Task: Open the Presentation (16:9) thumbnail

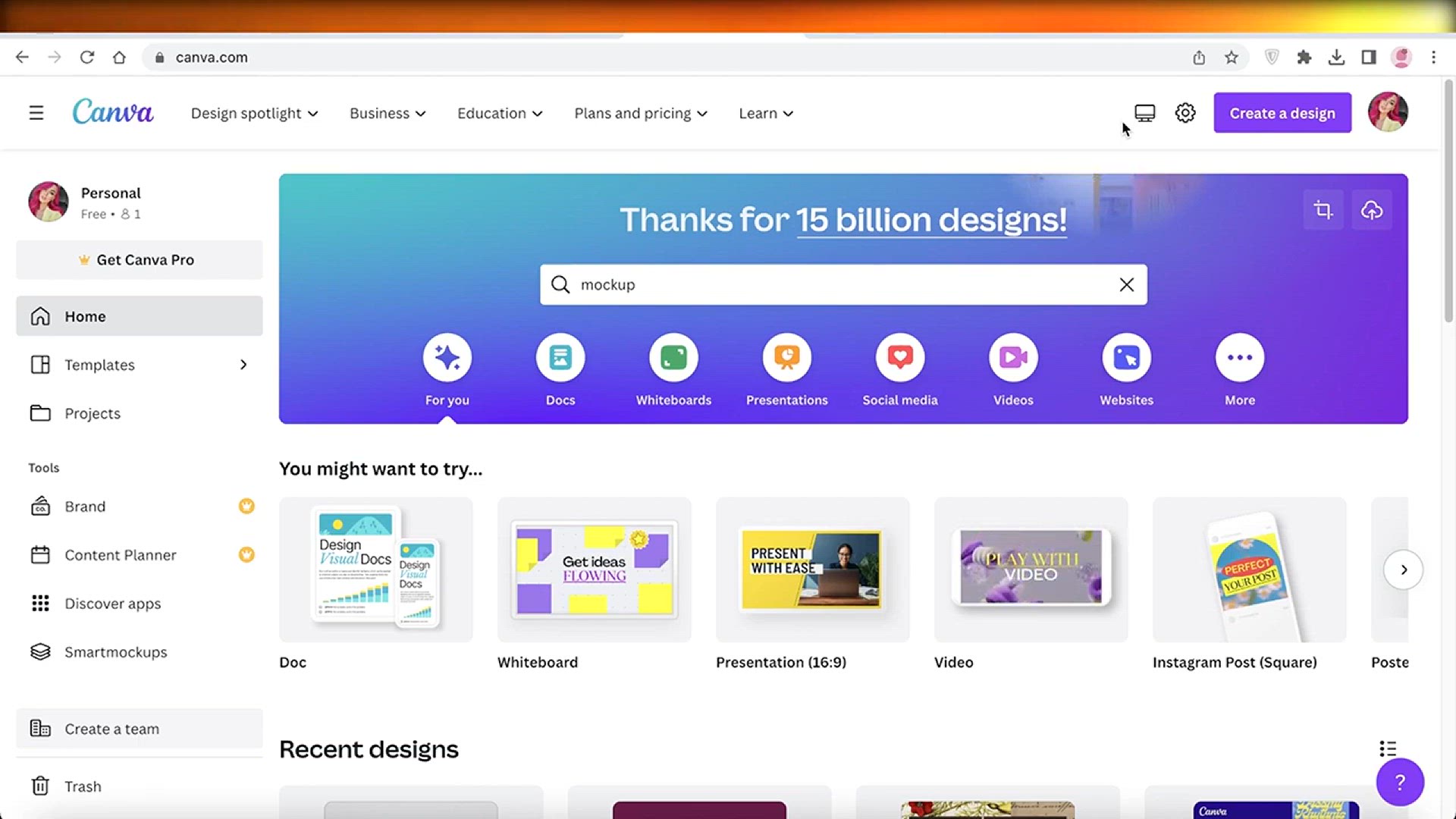Action: [x=813, y=570]
